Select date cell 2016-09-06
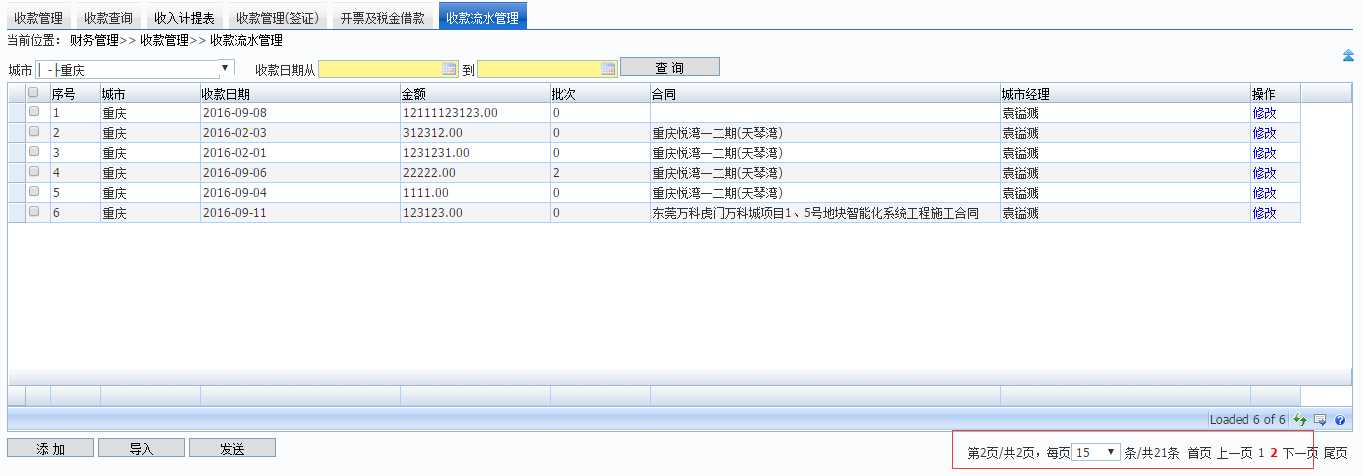1363x476 pixels. [x=300, y=173]
